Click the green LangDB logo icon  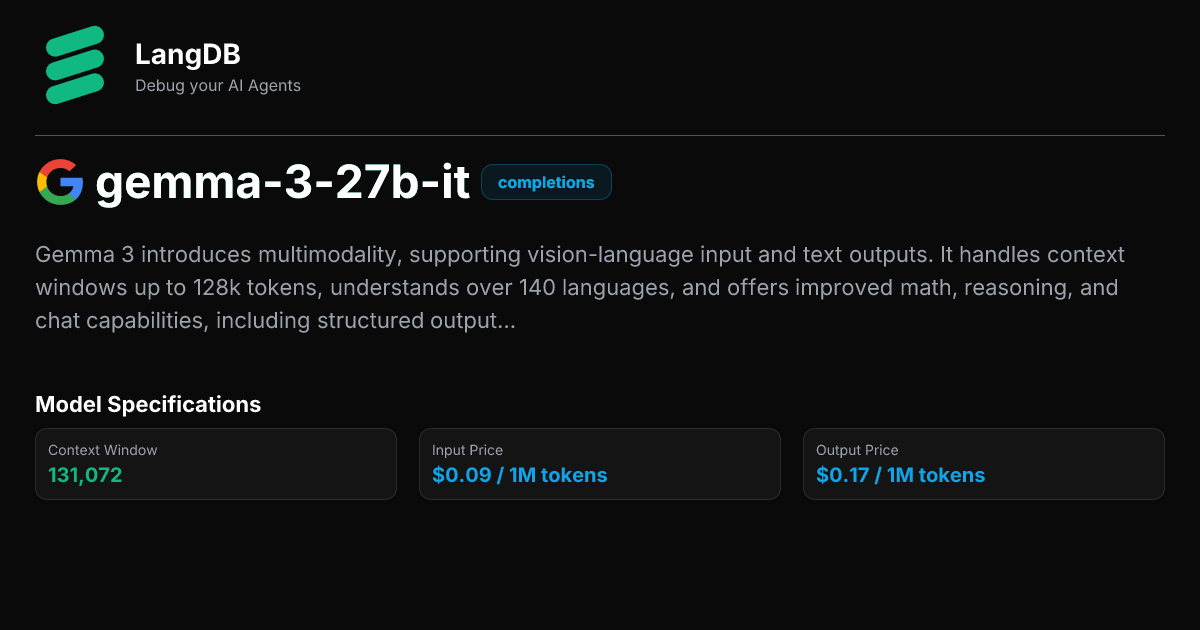click(74, 65)
